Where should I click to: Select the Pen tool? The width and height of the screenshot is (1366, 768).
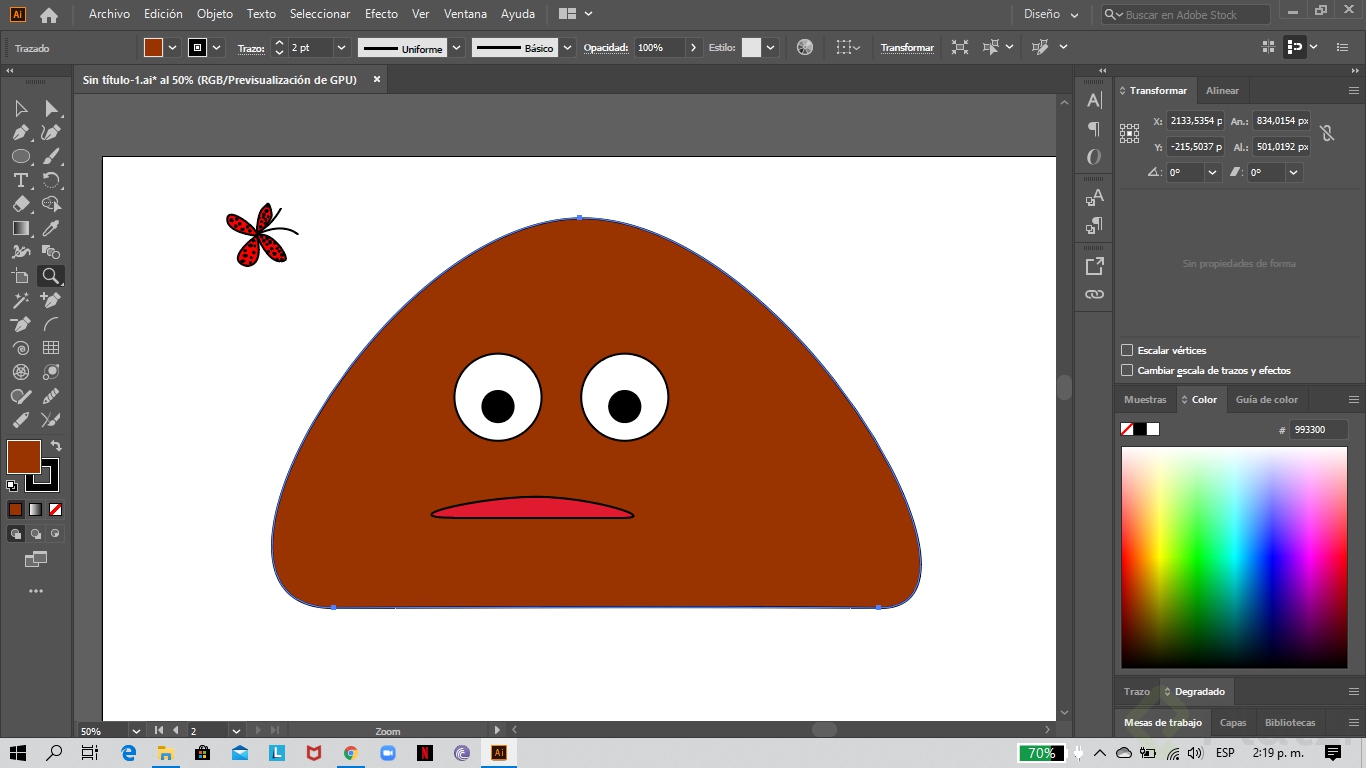[21, 132]
